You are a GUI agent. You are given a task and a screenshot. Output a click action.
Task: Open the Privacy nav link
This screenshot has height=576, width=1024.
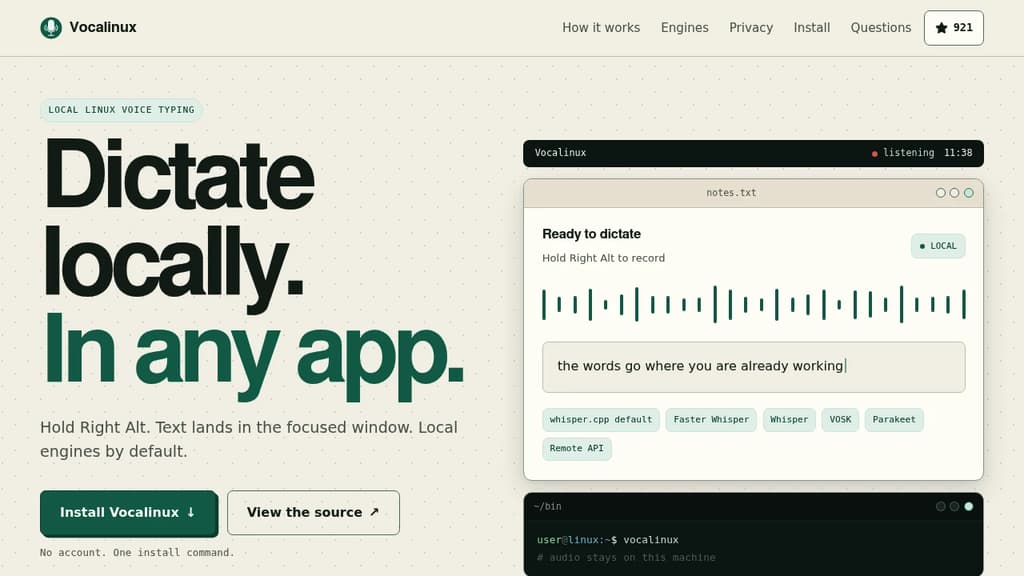pyautogui.click(x=751, y=27)
